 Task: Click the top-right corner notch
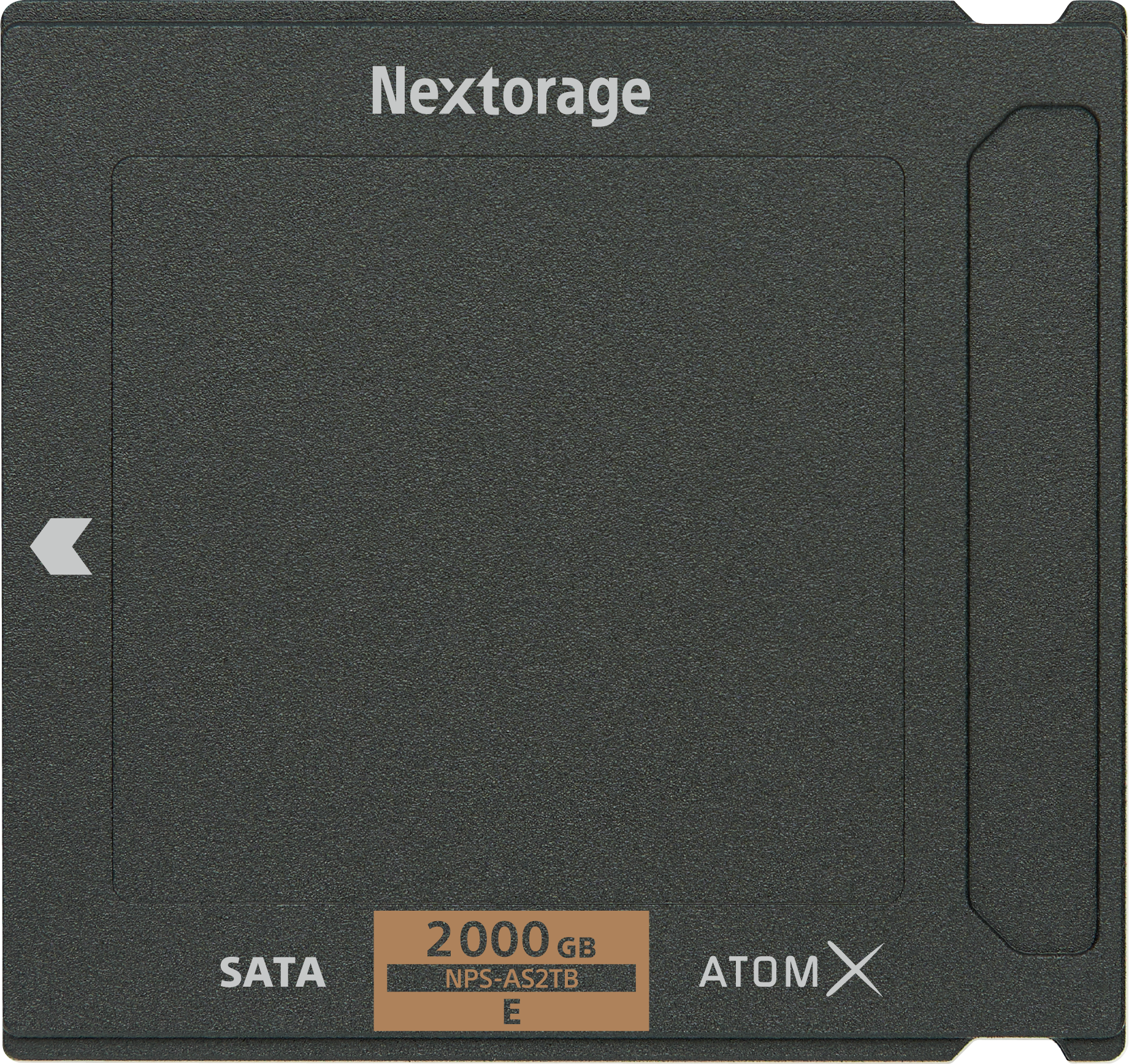coord(1011,11)
